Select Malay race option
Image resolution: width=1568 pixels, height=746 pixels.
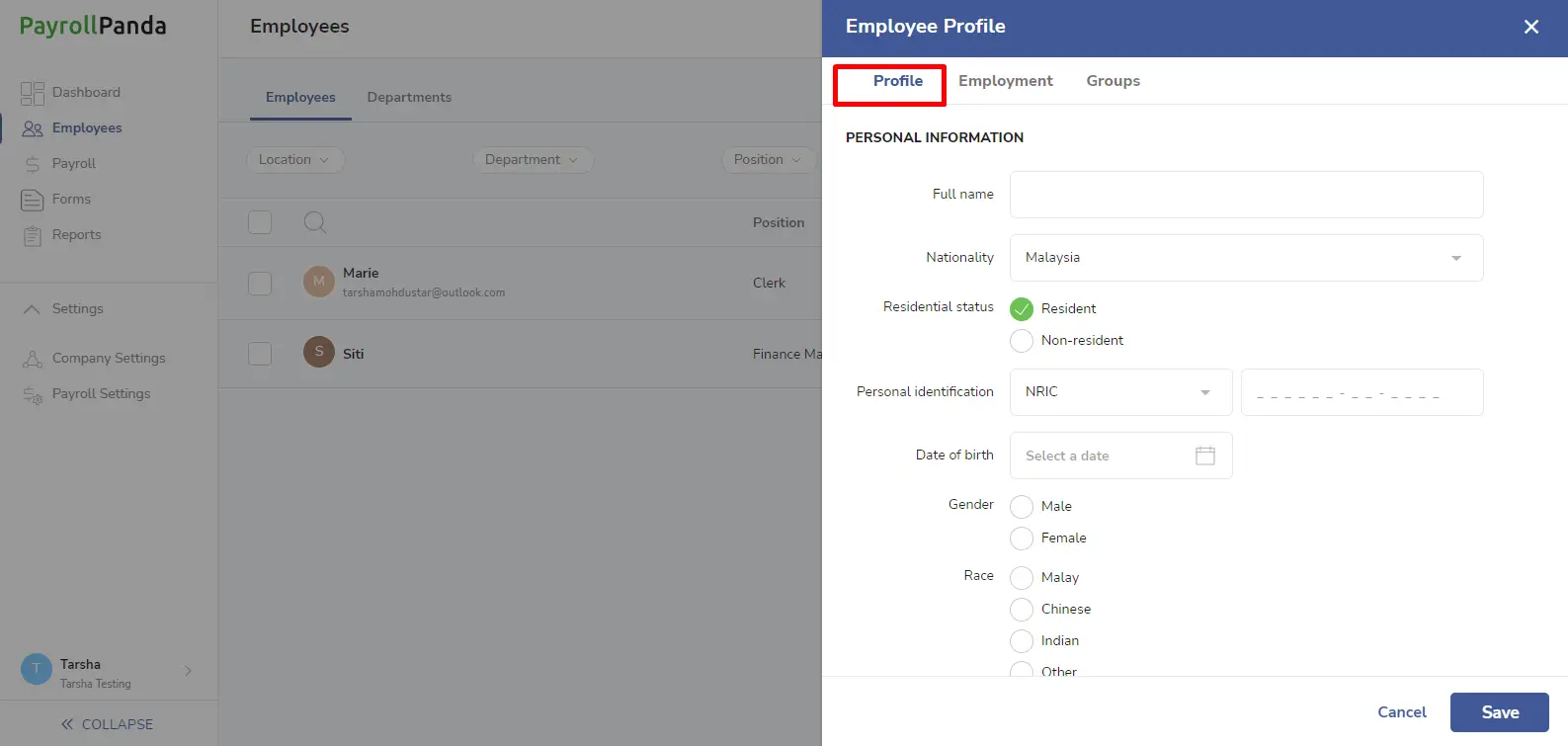point(1022,578)
